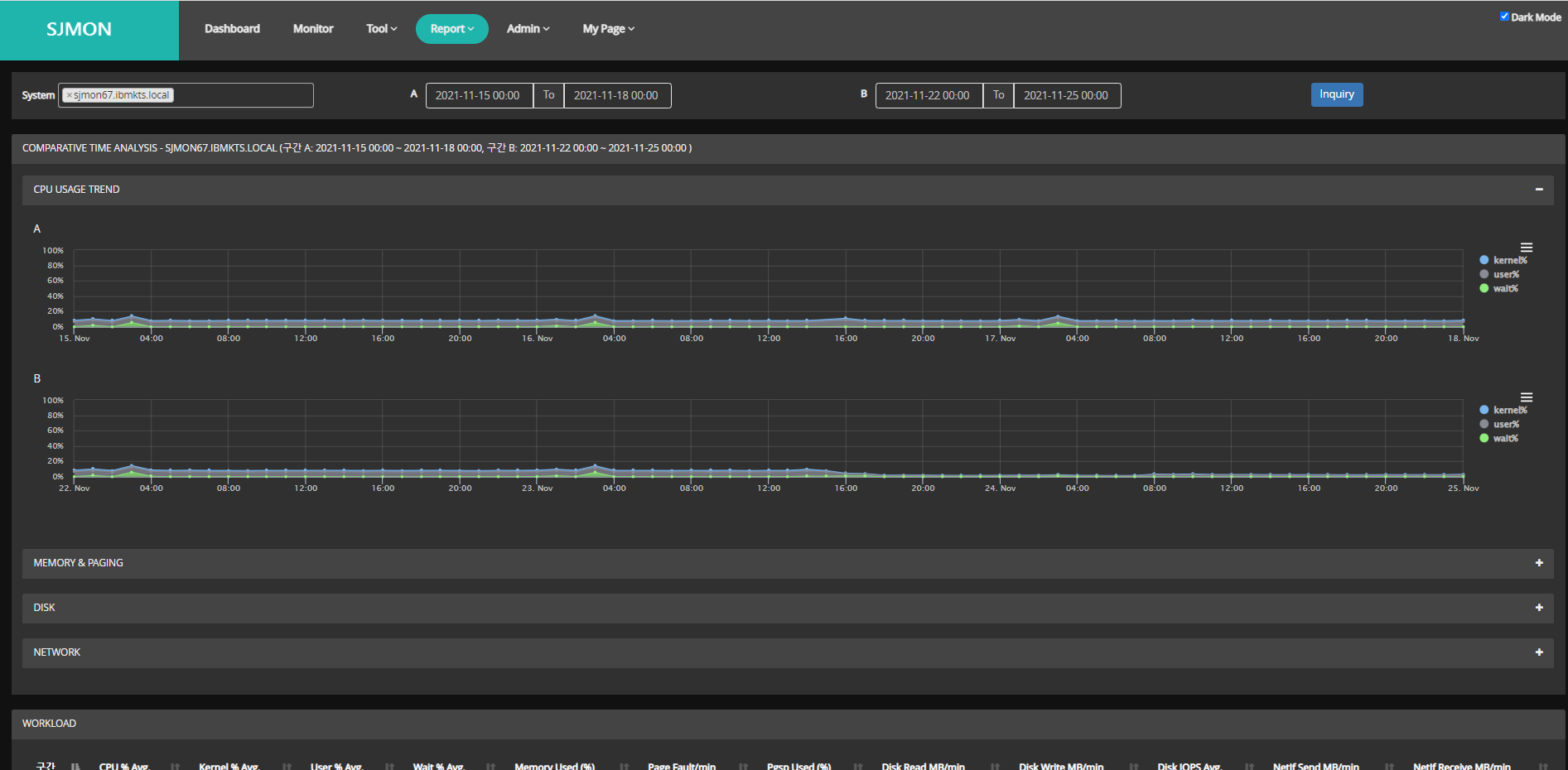Expand the Disk section
Viewport: 1568px width, 770px height.
pyautogui.click(x=1538, y=608)
